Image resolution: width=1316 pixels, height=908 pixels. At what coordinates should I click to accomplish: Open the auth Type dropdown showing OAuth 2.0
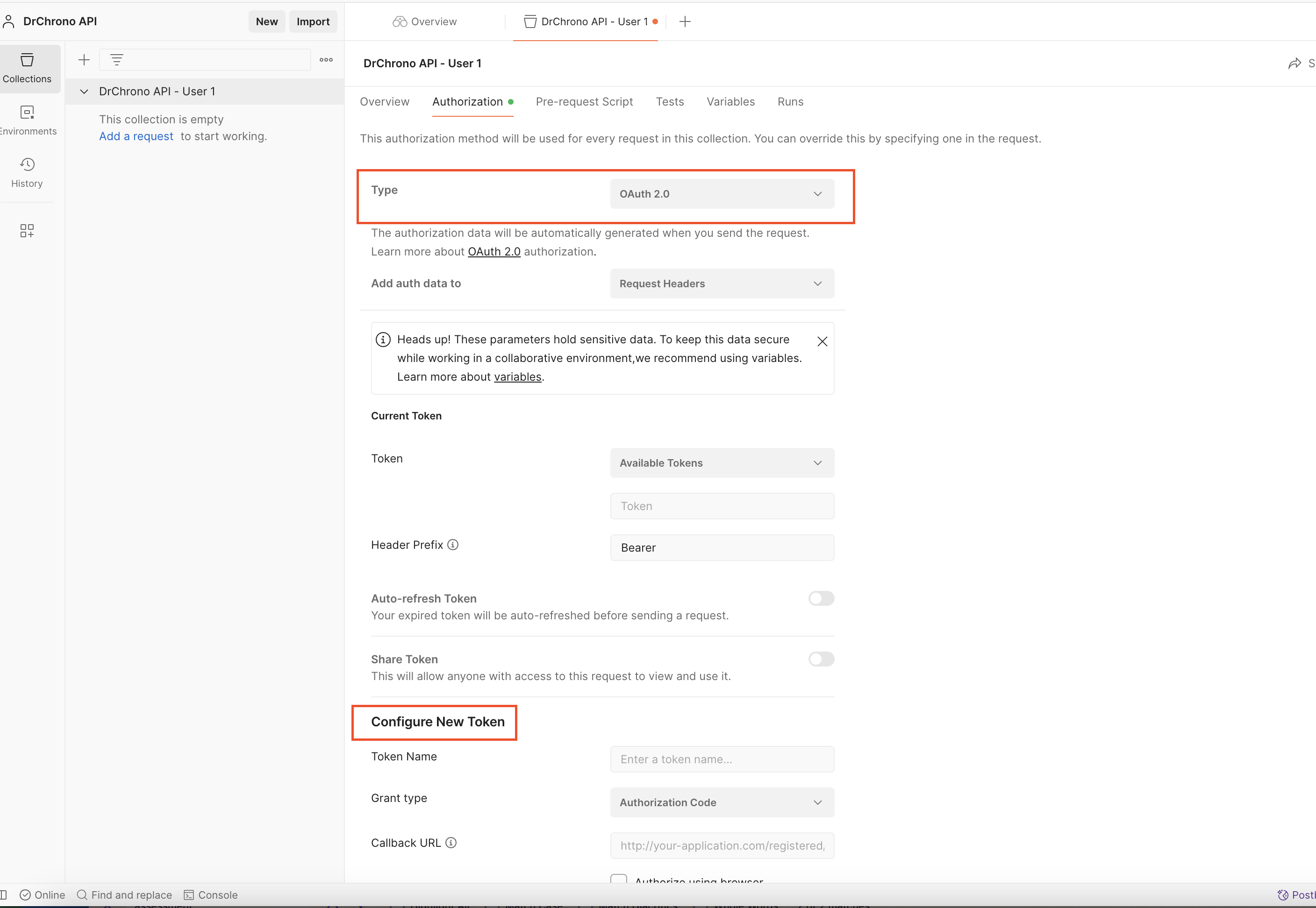point(722,194)
